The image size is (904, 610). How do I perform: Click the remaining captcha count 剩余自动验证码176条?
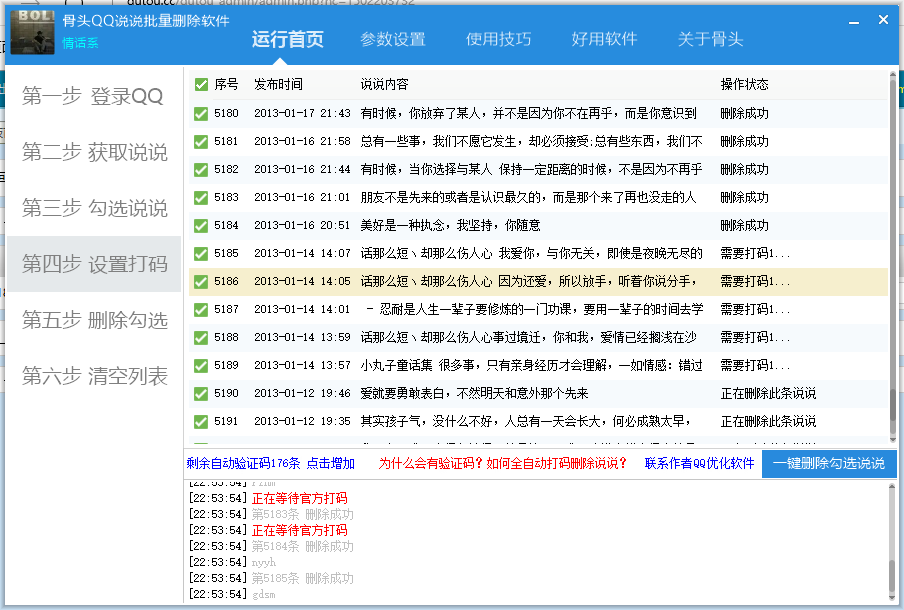point(243,464)
